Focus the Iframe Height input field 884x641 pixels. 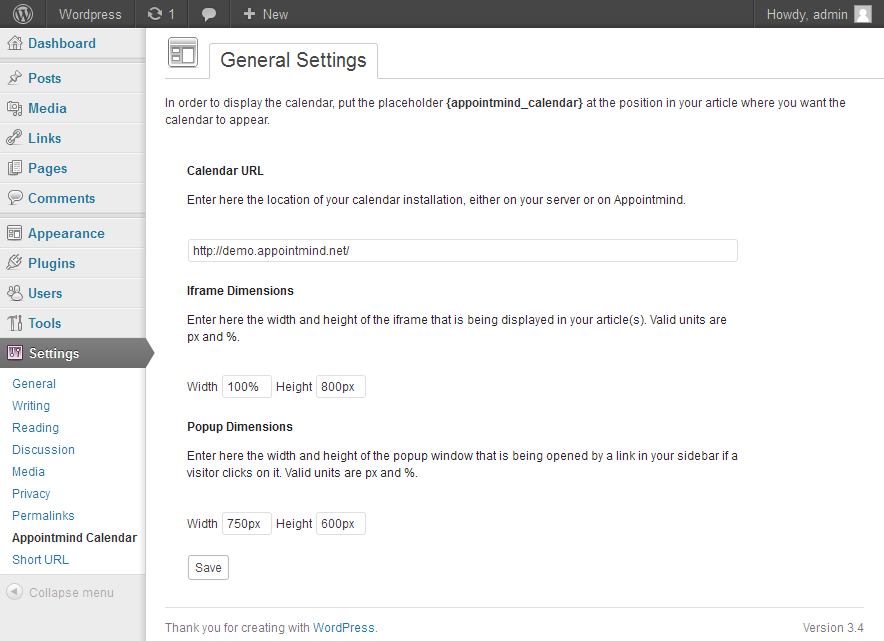[340, 387]
